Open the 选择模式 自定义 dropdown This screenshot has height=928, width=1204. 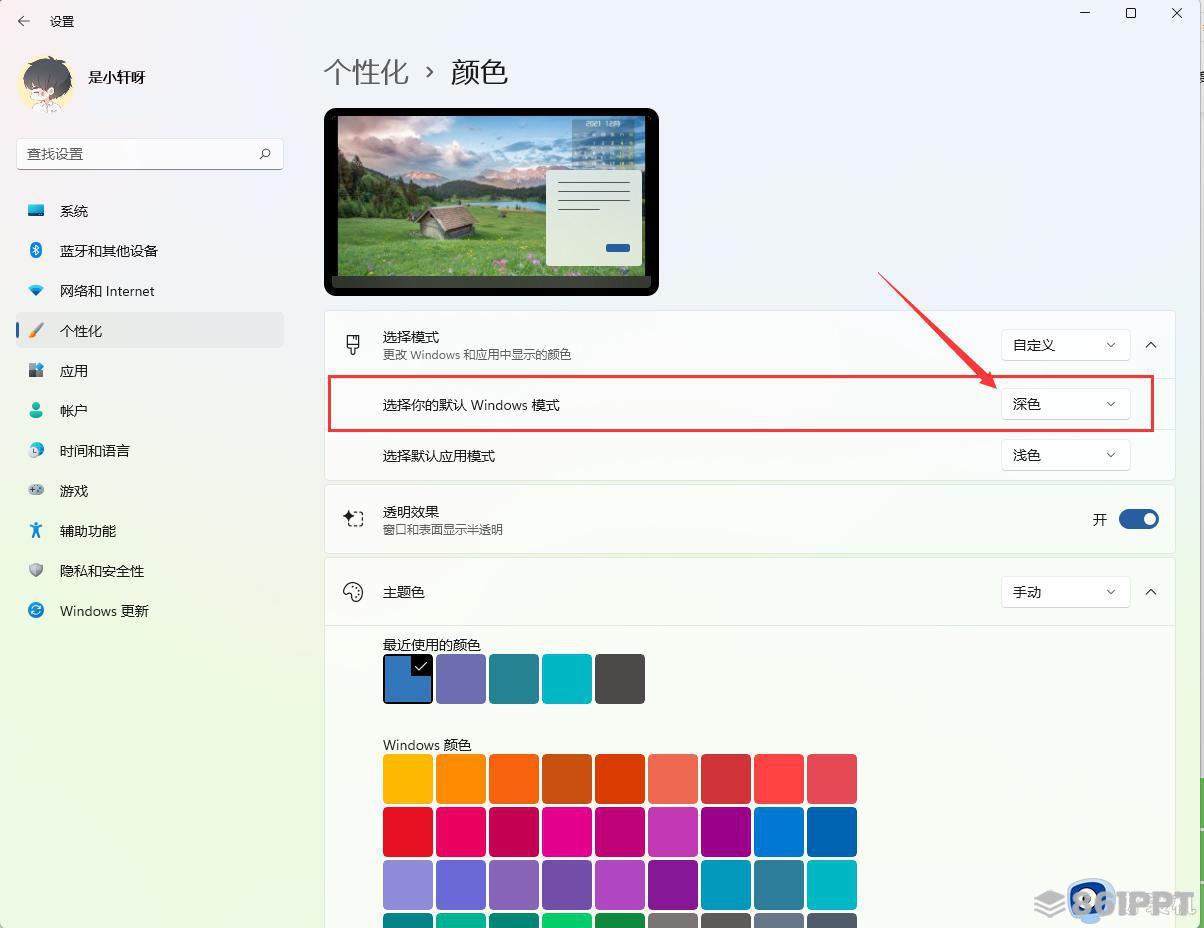[1065, 345]
